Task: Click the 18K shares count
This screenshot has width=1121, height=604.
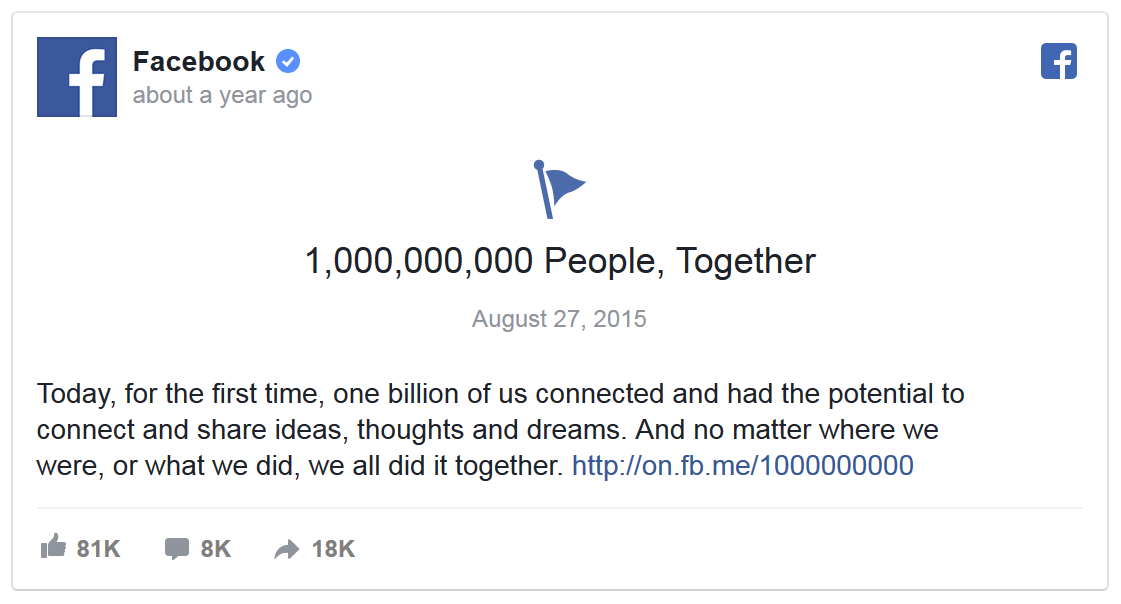Action: pos(333,548)
